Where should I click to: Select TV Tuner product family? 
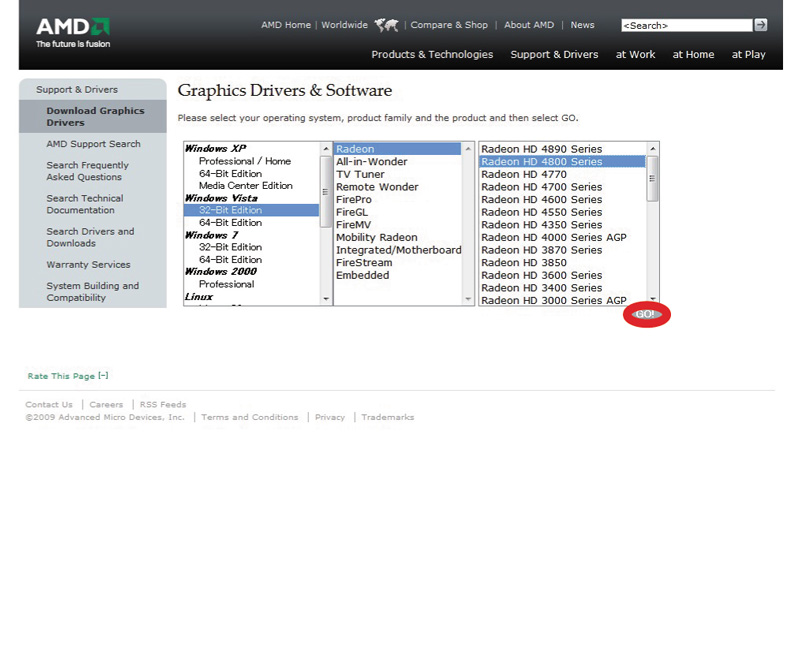[x=360, y=175]
